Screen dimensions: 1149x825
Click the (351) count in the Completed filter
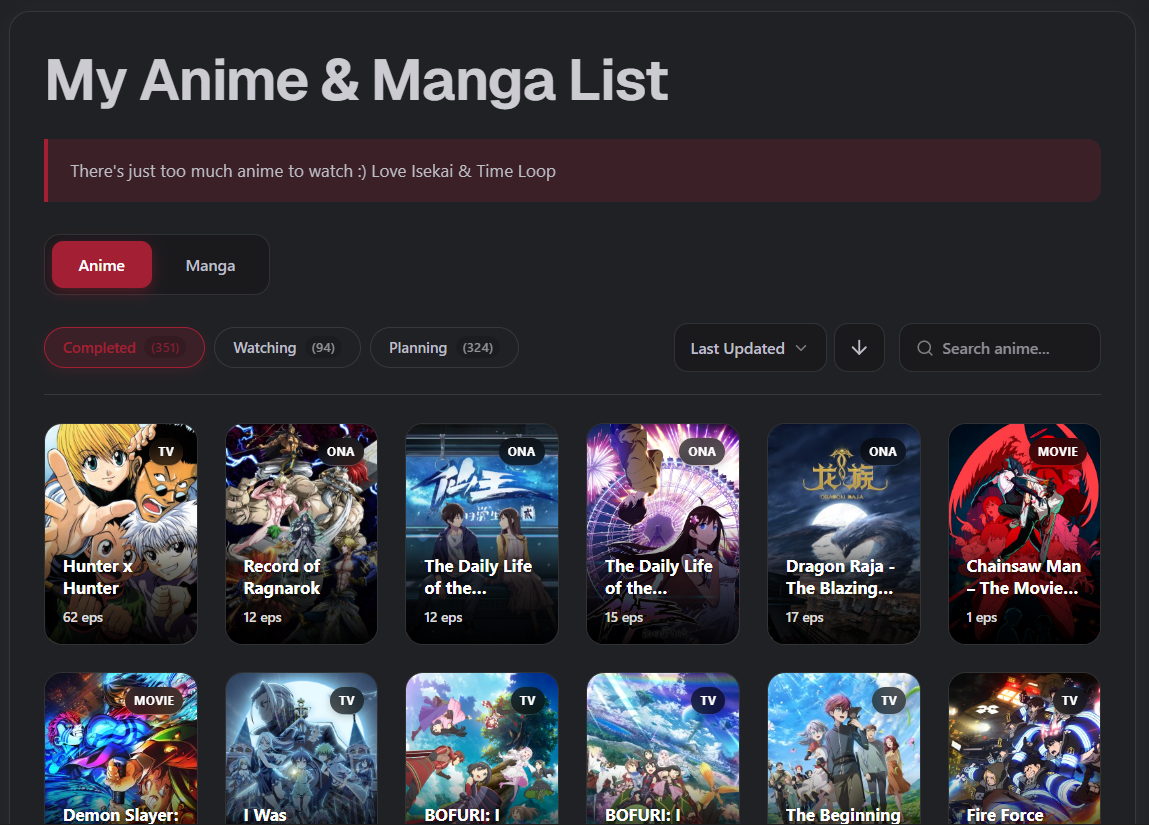(166, 347)
